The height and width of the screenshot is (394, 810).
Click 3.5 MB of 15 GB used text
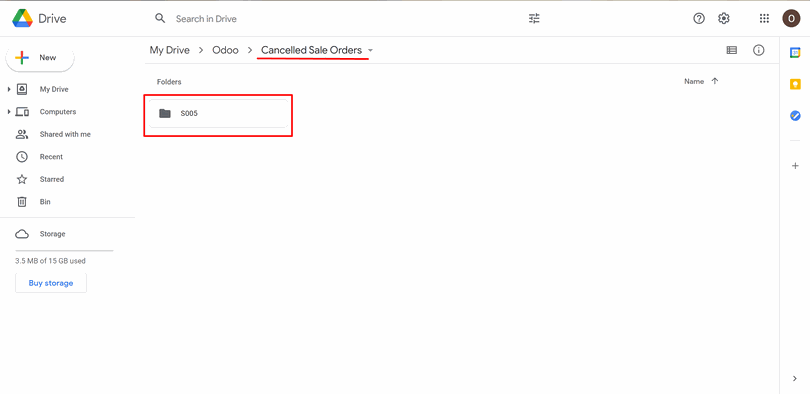point(51,261)
